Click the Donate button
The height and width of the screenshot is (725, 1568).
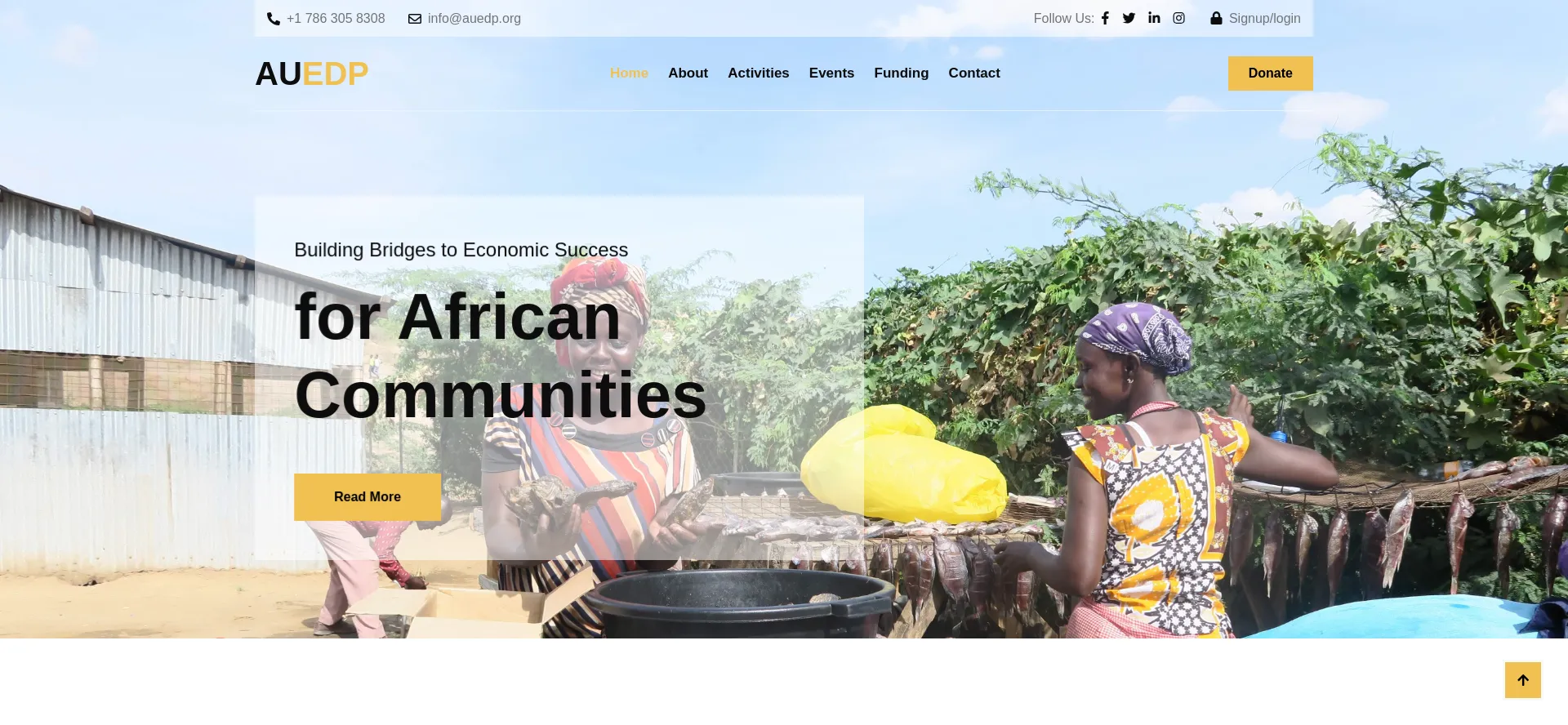(1270, 73)
